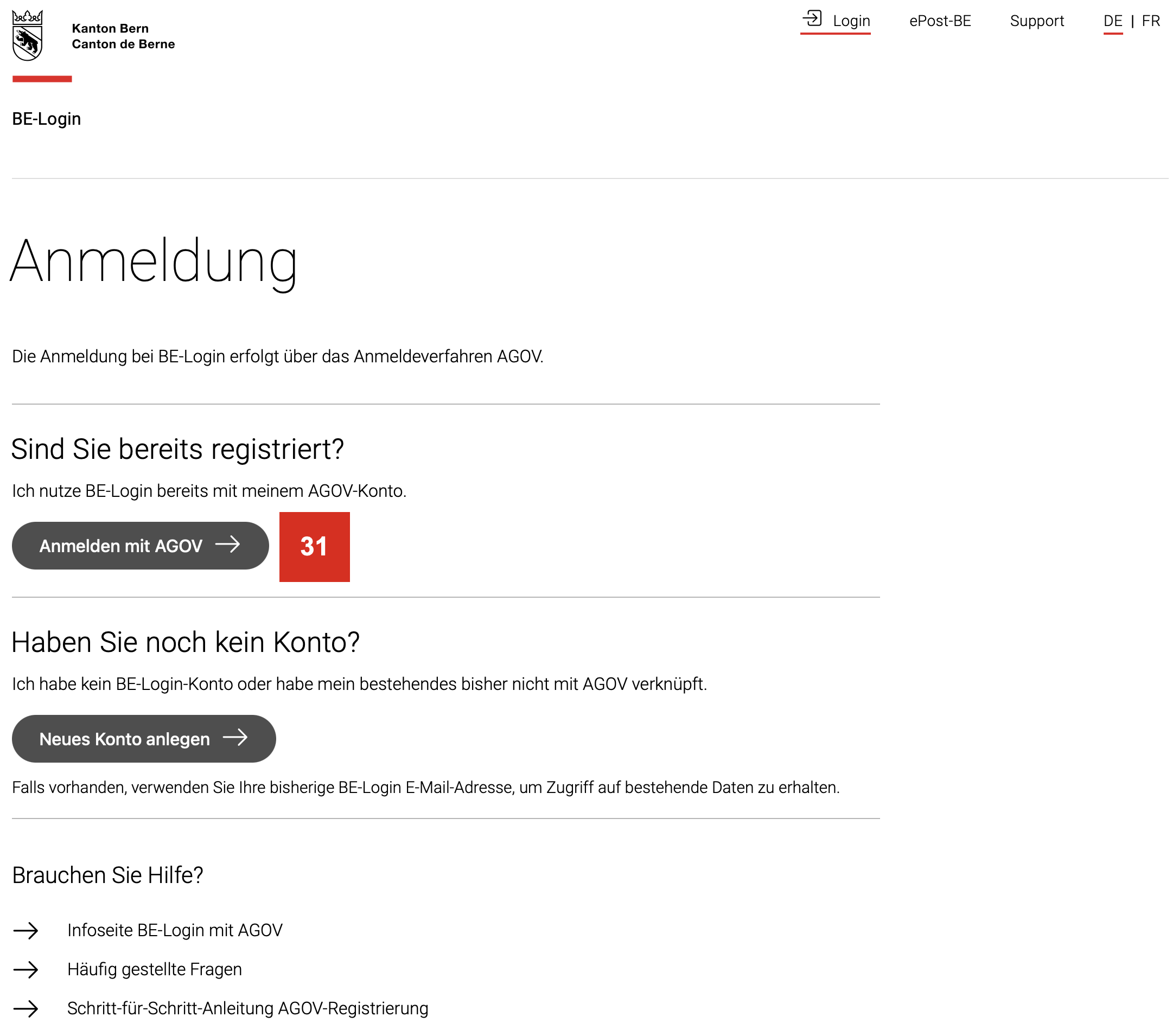The height and width of the screenshot is (1036, 1172).
Task: Click text 'Ich habe kein BE-Login-Konto'
Action: pyautogui.click(x=360, y=684)
